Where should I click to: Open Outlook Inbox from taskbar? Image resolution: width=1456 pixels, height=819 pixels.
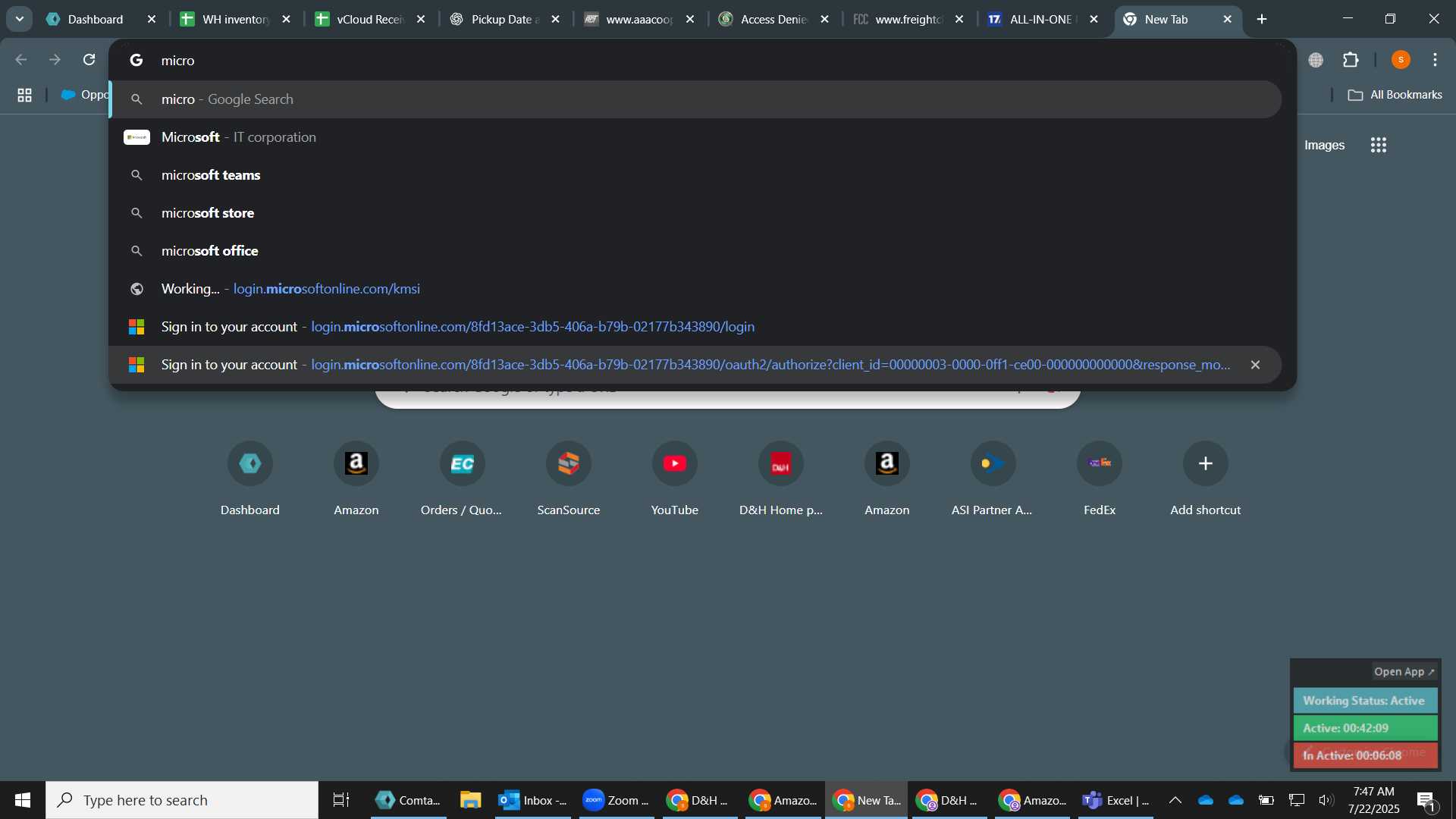pyautogui.click(x=533, y=800)
